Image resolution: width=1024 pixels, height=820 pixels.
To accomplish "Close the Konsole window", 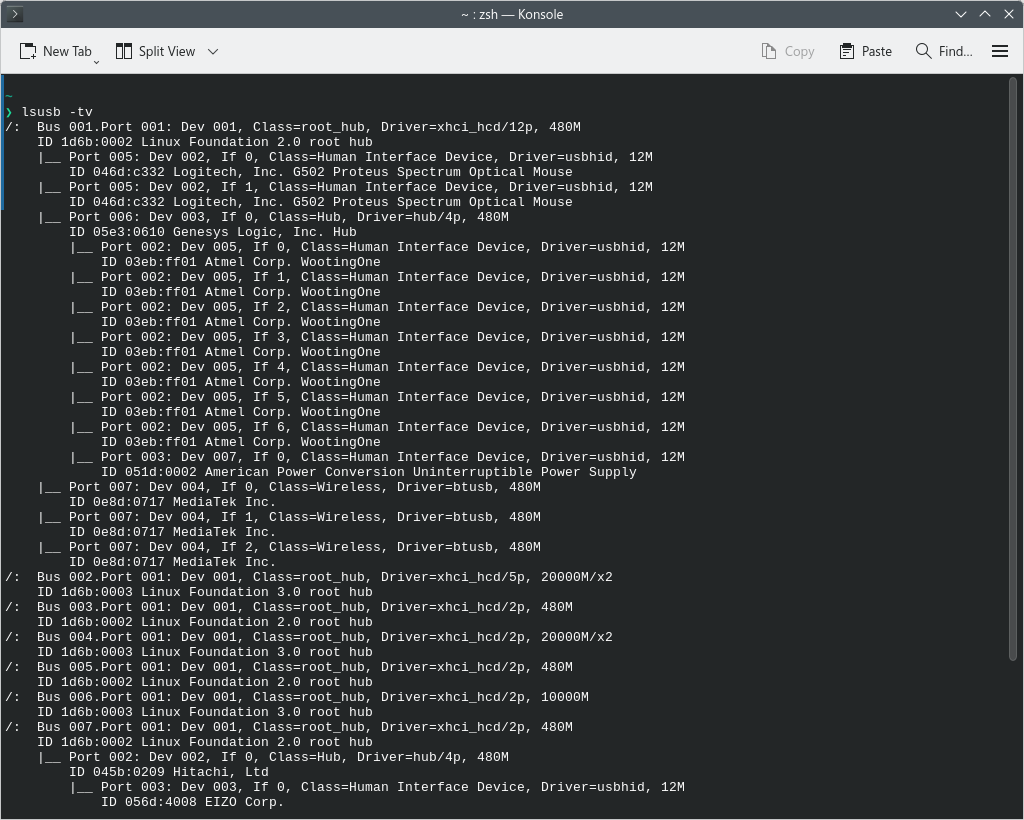I will [x=1009, y=14].
